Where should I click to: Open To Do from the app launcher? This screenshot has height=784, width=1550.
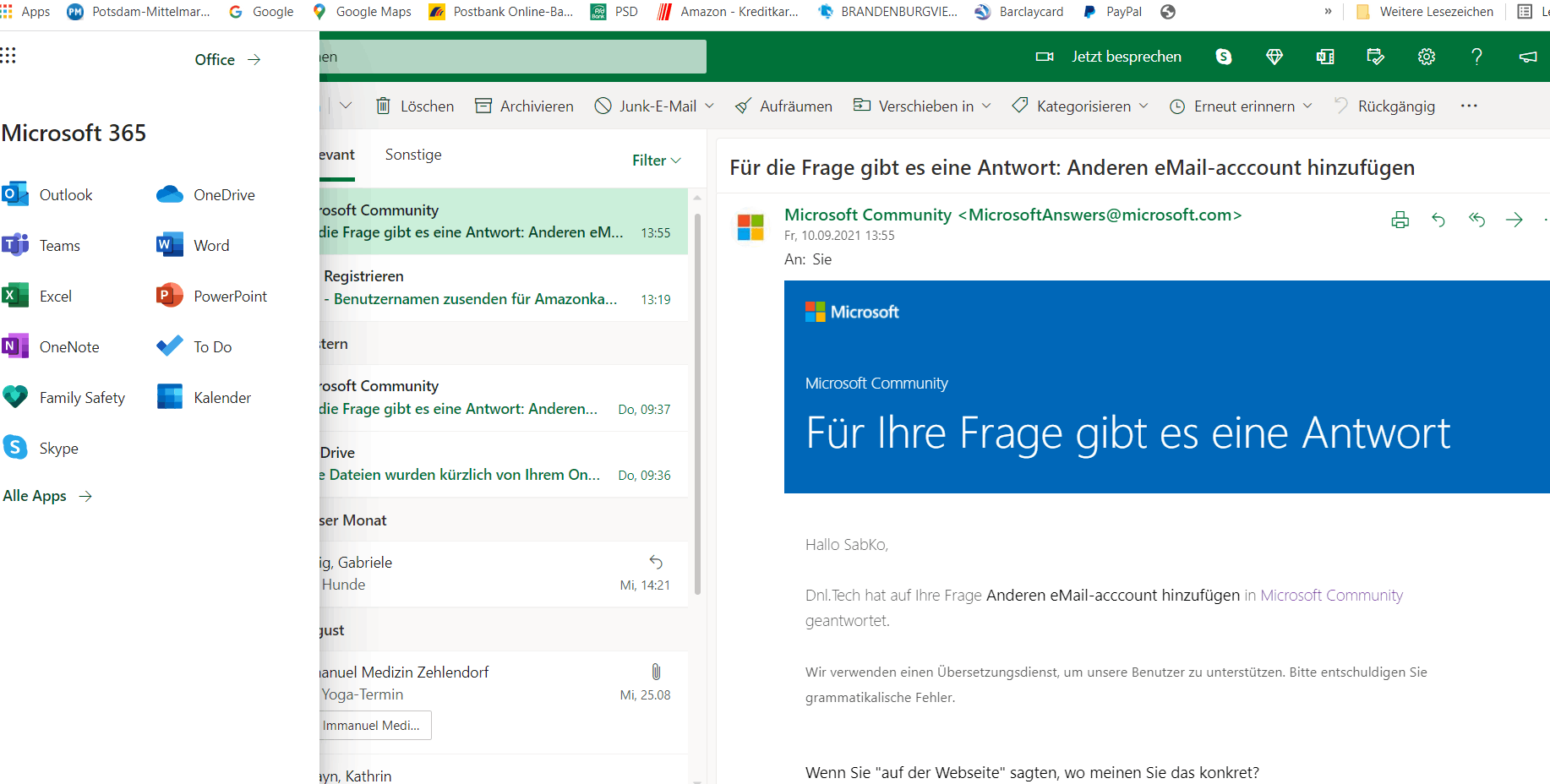point(194,347)
